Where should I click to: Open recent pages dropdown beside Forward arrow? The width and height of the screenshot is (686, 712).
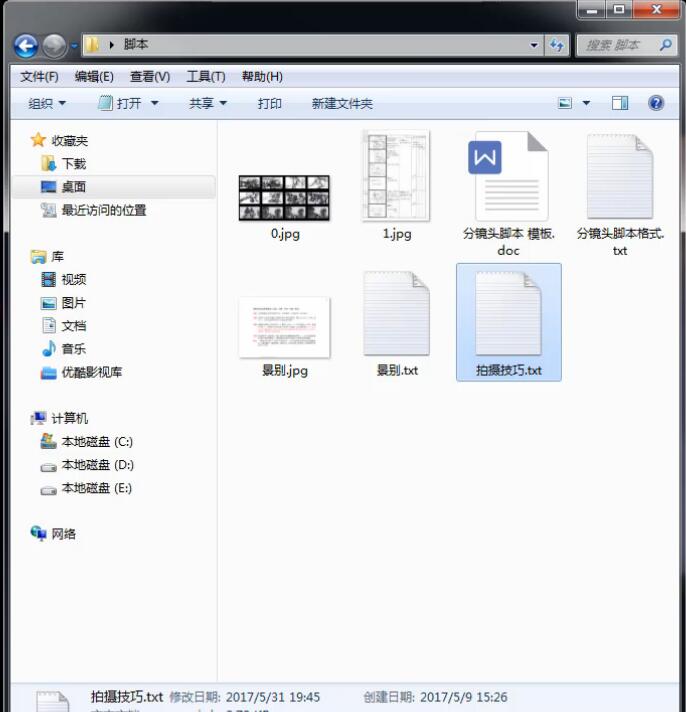tap(74, 46)
